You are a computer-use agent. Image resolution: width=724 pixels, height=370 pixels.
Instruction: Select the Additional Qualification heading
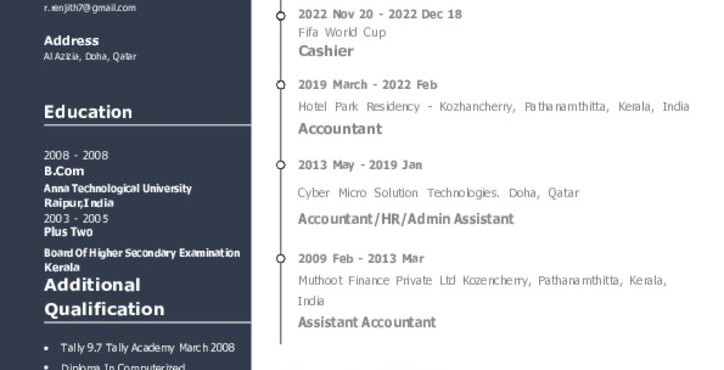[104, 297]
